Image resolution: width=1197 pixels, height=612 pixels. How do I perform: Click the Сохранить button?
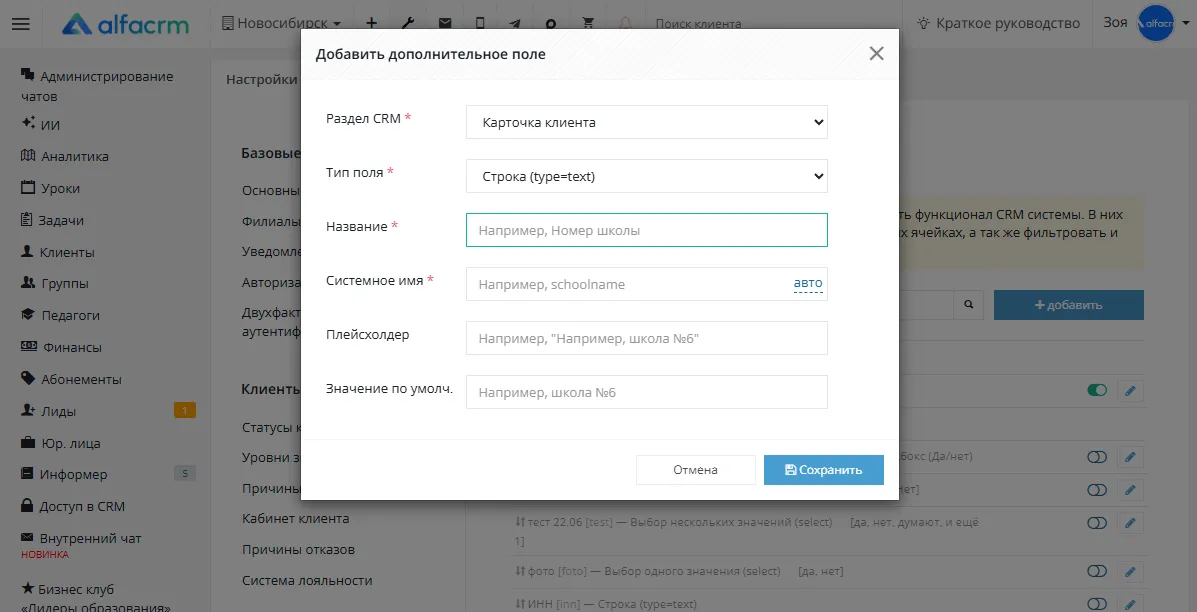tap(824, 470)
